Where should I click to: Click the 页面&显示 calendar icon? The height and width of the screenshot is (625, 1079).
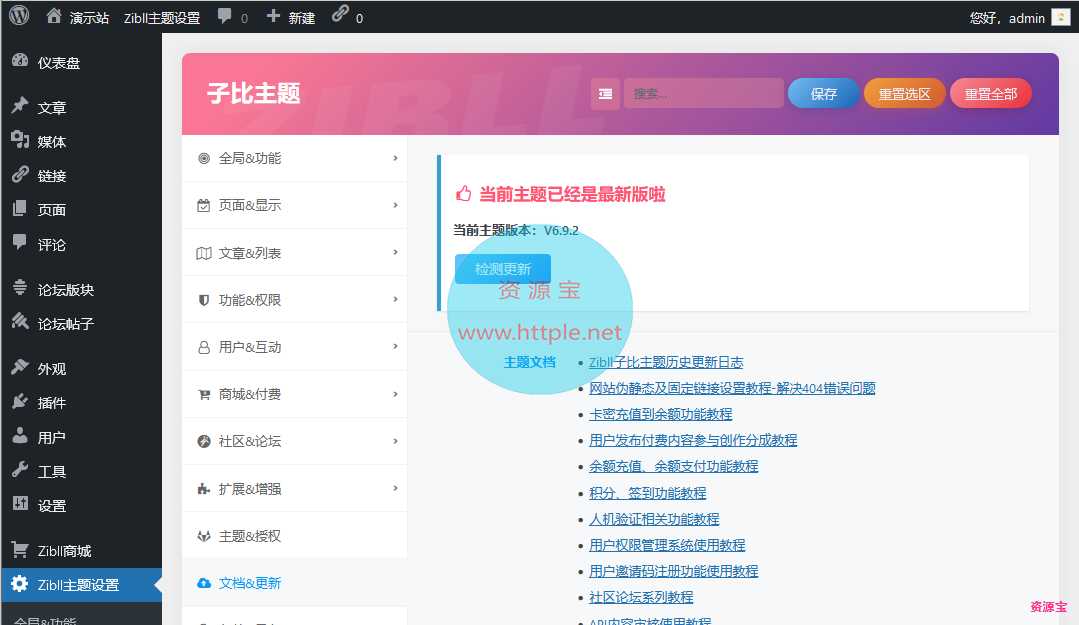tap(204, 205)
